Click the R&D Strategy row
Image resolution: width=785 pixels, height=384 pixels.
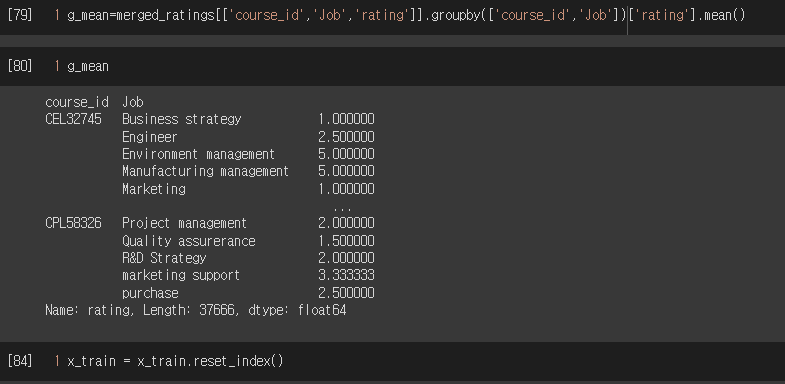tap(248, 258)
